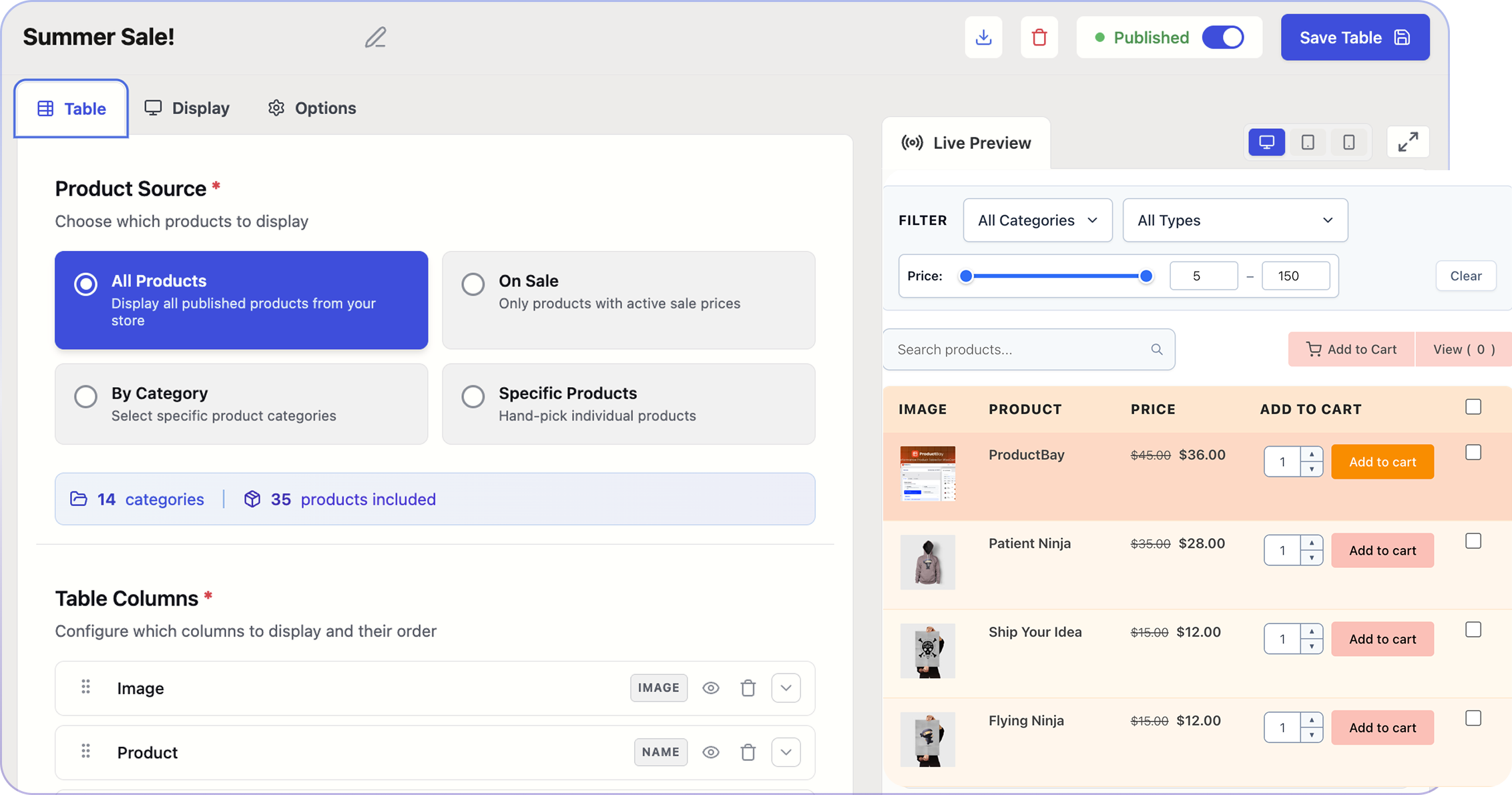Image resolution: width=1512 pixels, height=795 pixels.
Task: Open the All Categories filter dropdown
Action: [x=1037, y=220]
